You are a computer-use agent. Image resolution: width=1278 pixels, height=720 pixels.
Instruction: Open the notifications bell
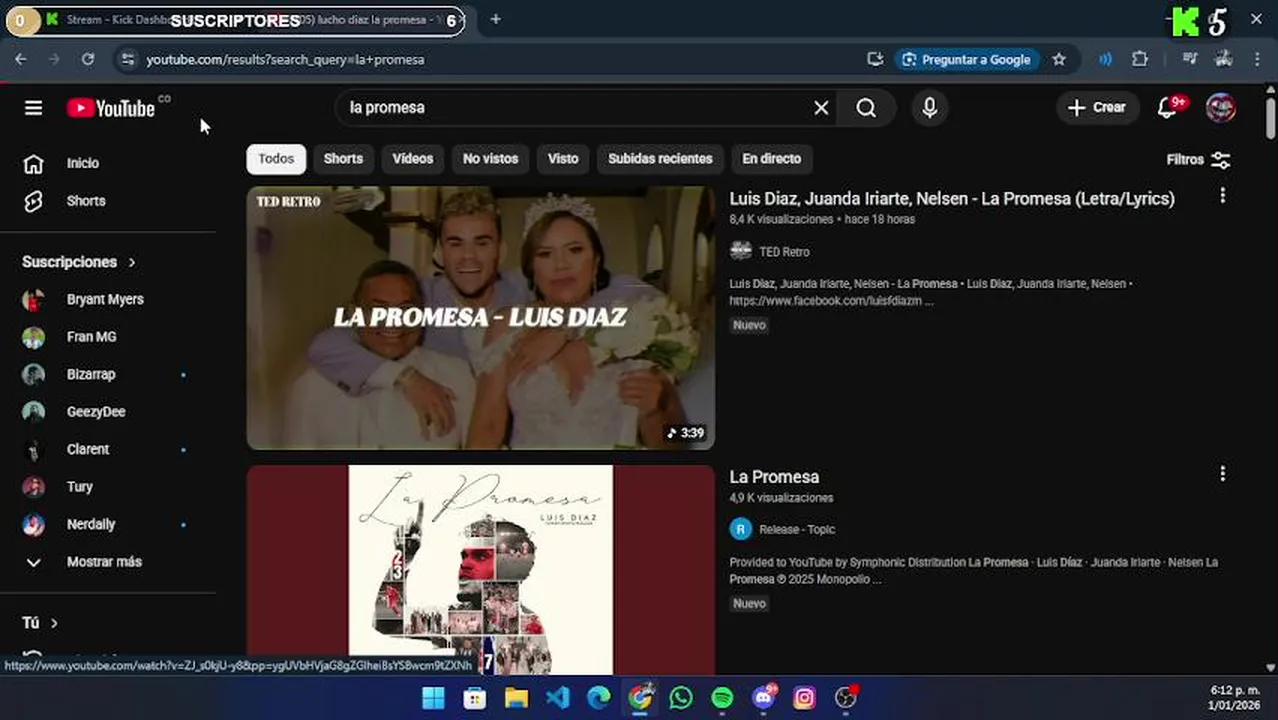(1167, 108)
